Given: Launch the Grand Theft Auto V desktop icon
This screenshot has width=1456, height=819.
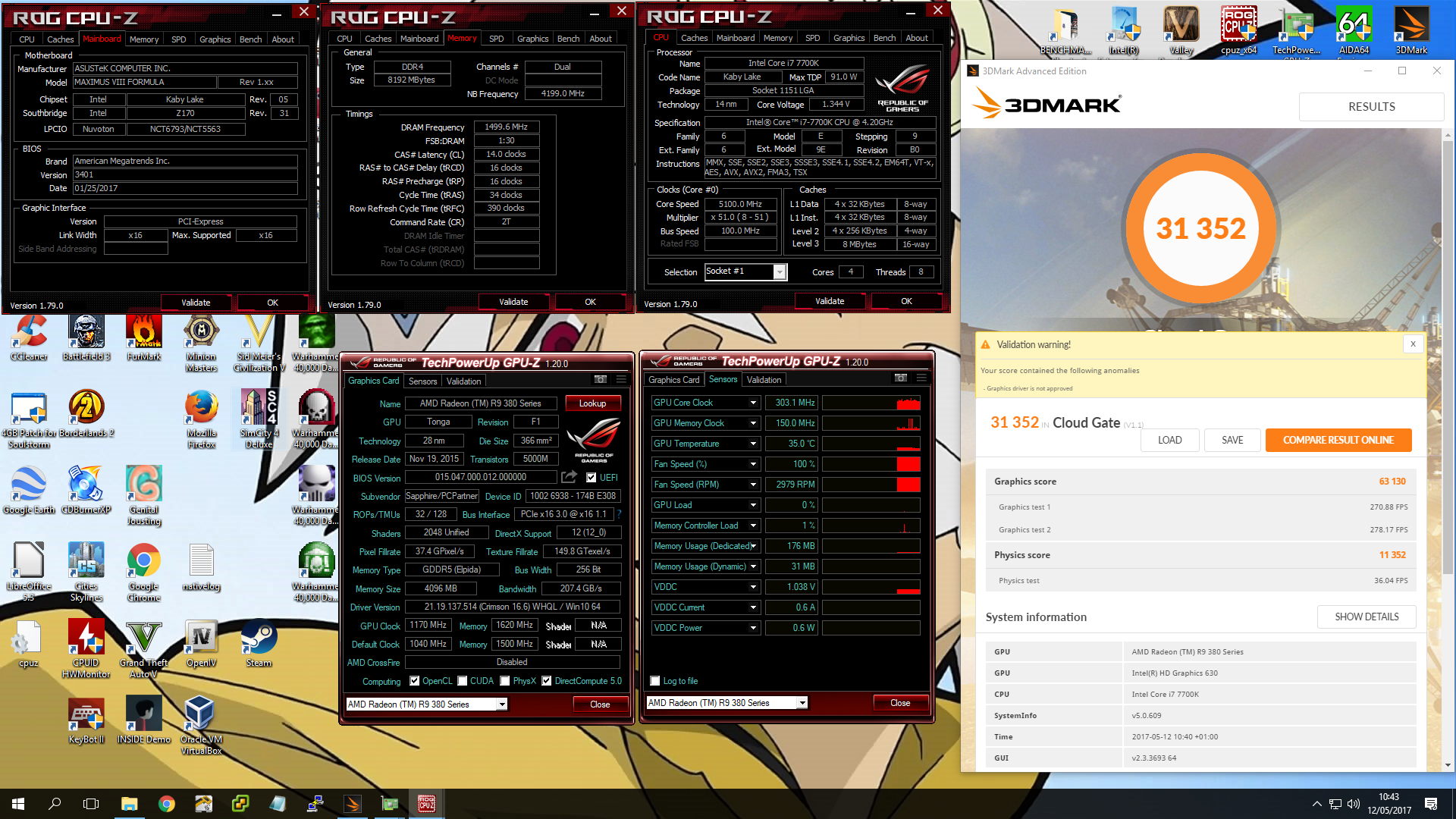Looking at the screenshot, I should (x=144, y=648).
